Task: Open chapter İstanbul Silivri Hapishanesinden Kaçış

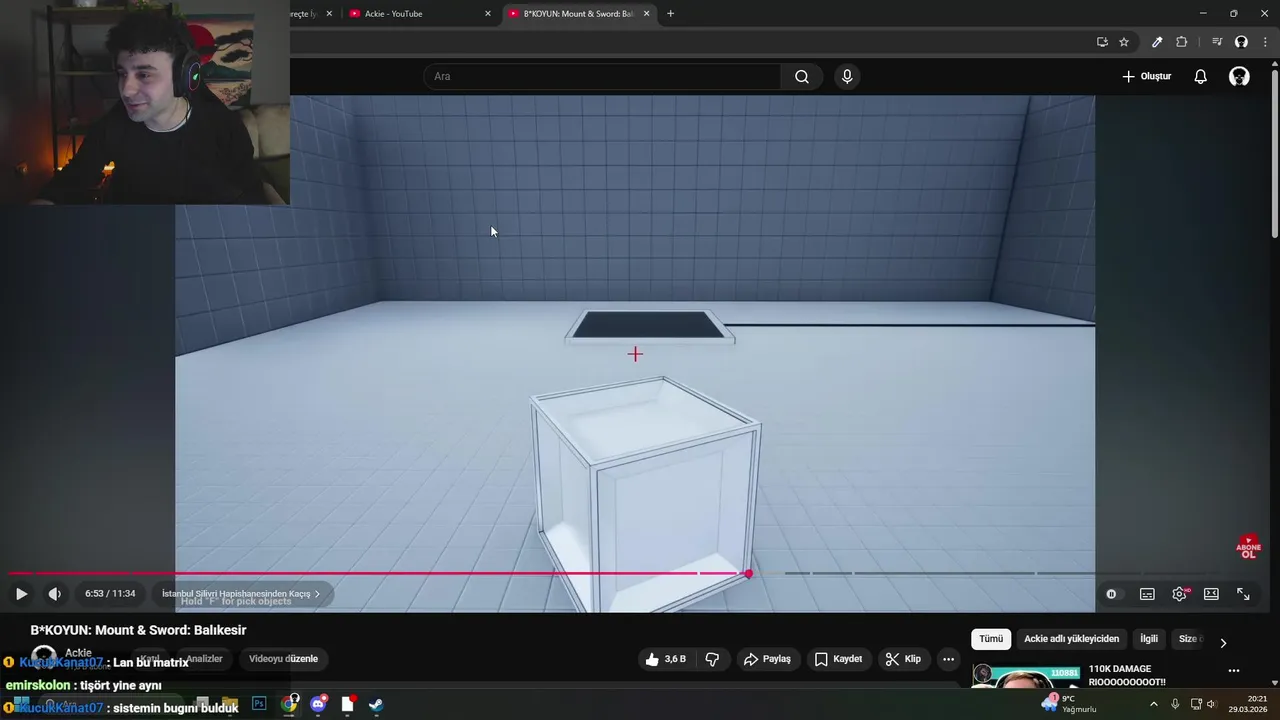Action: pos(241,594)
